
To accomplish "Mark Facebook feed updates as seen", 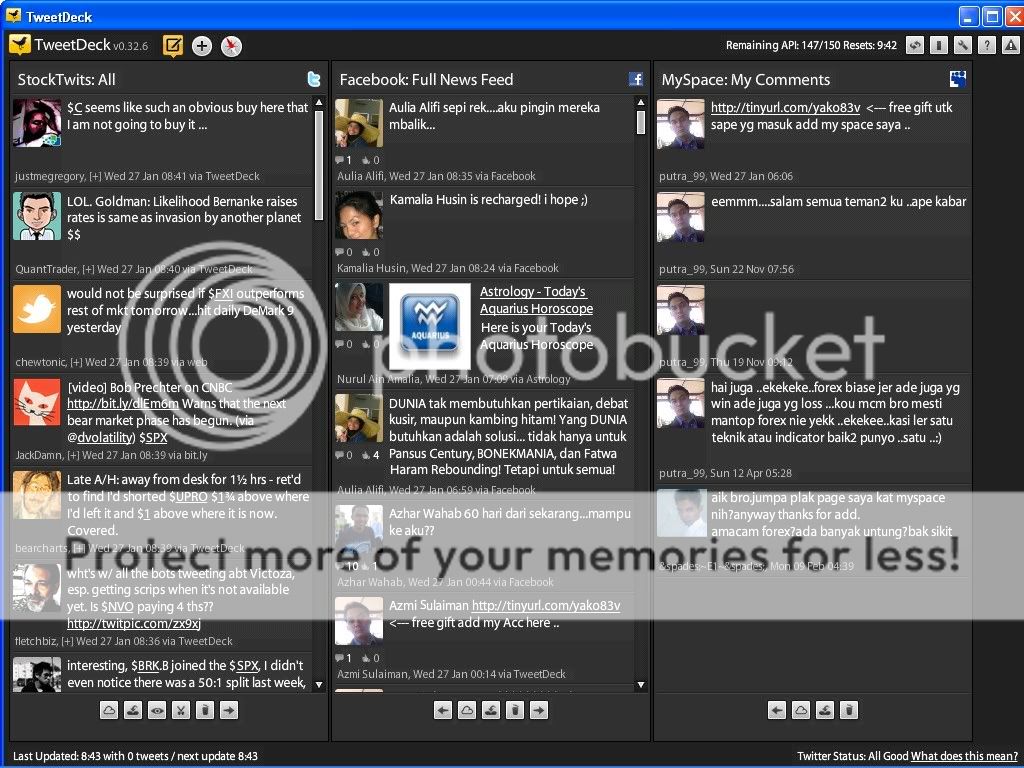I will [x=491, y=710].
